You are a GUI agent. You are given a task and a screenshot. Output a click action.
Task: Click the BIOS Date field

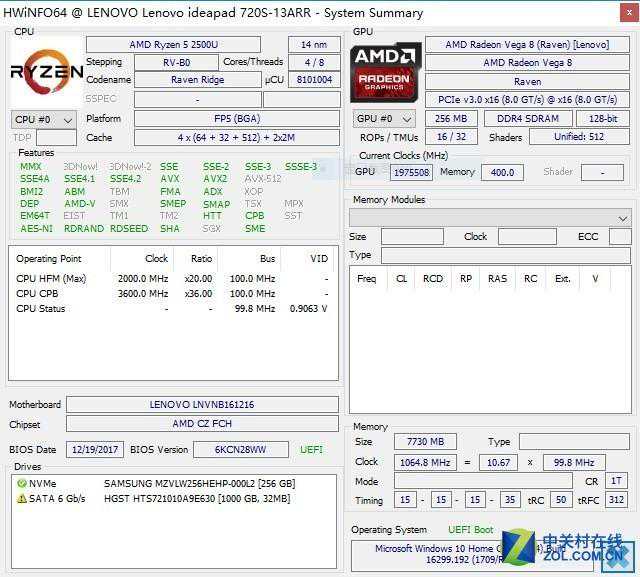[94, 450]
